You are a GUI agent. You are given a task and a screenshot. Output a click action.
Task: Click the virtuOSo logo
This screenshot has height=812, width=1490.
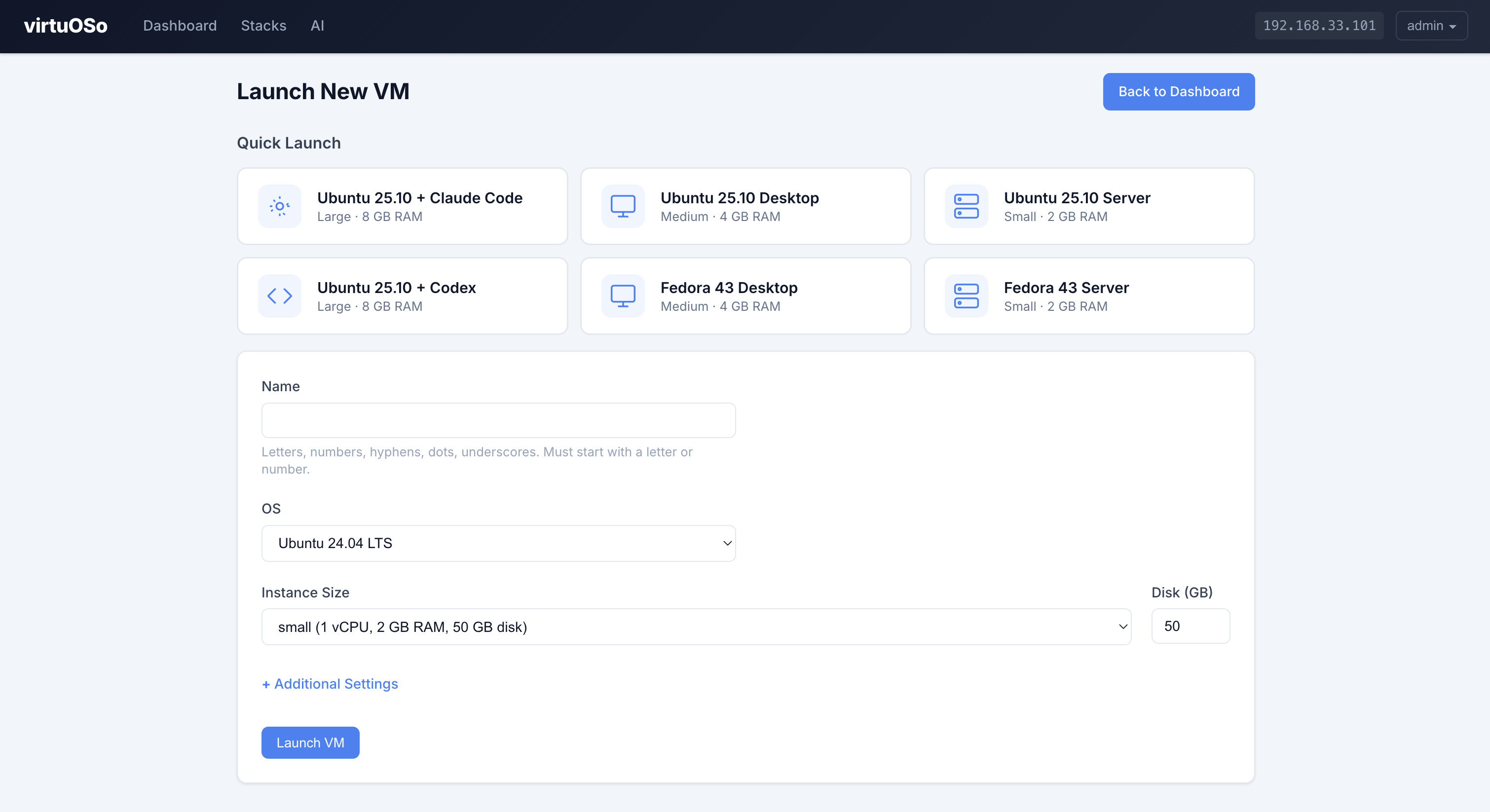65,26
